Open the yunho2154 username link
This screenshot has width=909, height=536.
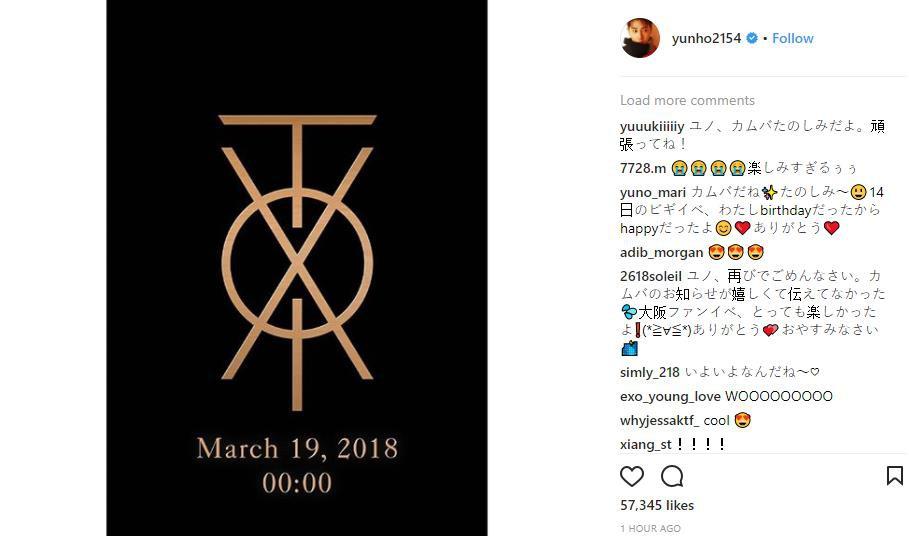click(x=706, y=38)
